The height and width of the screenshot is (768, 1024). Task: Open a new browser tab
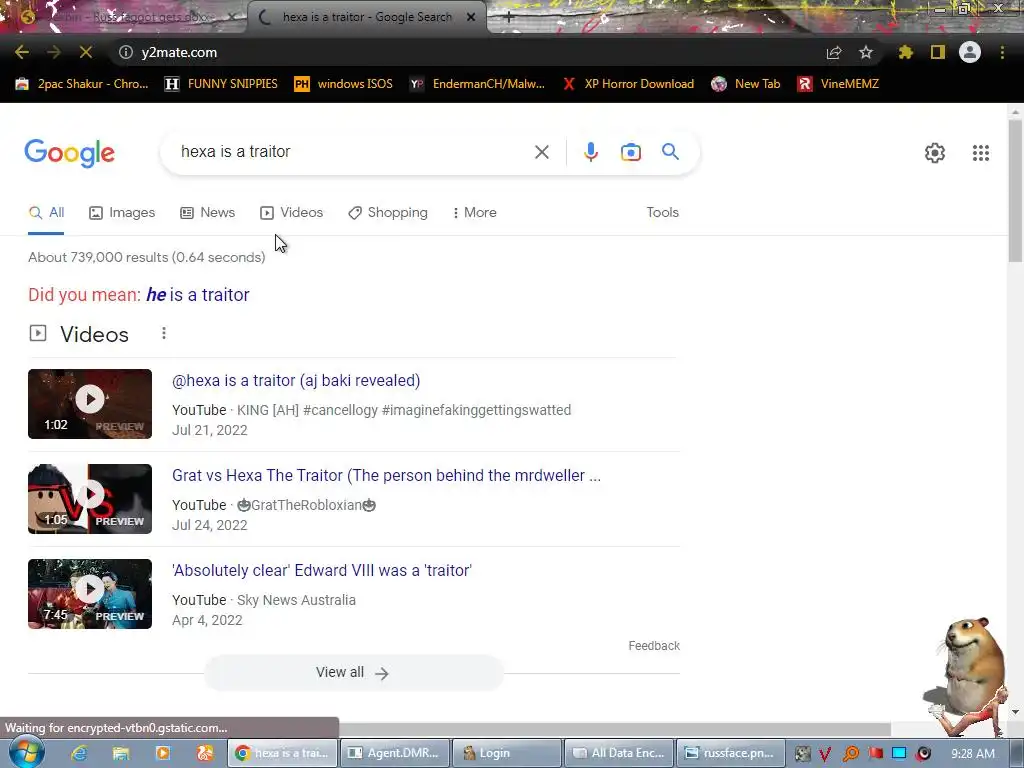(509, 18)
